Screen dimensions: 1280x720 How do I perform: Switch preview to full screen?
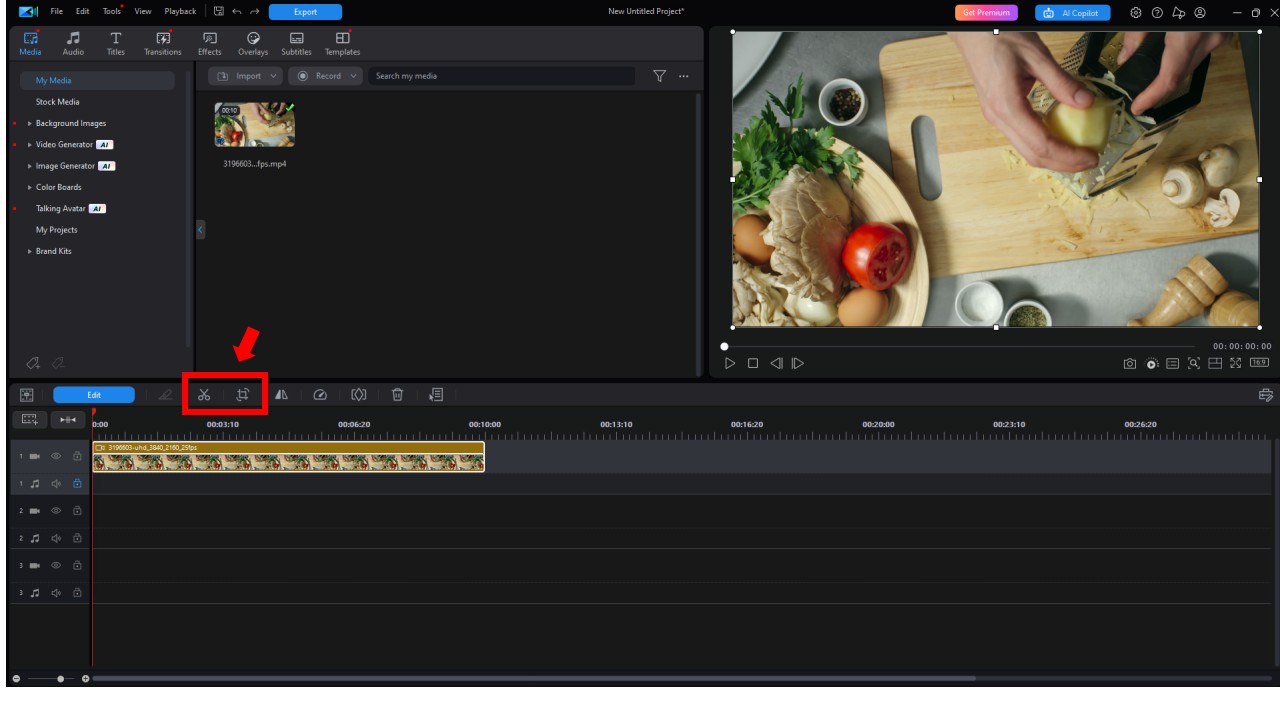pos(1236,363)
